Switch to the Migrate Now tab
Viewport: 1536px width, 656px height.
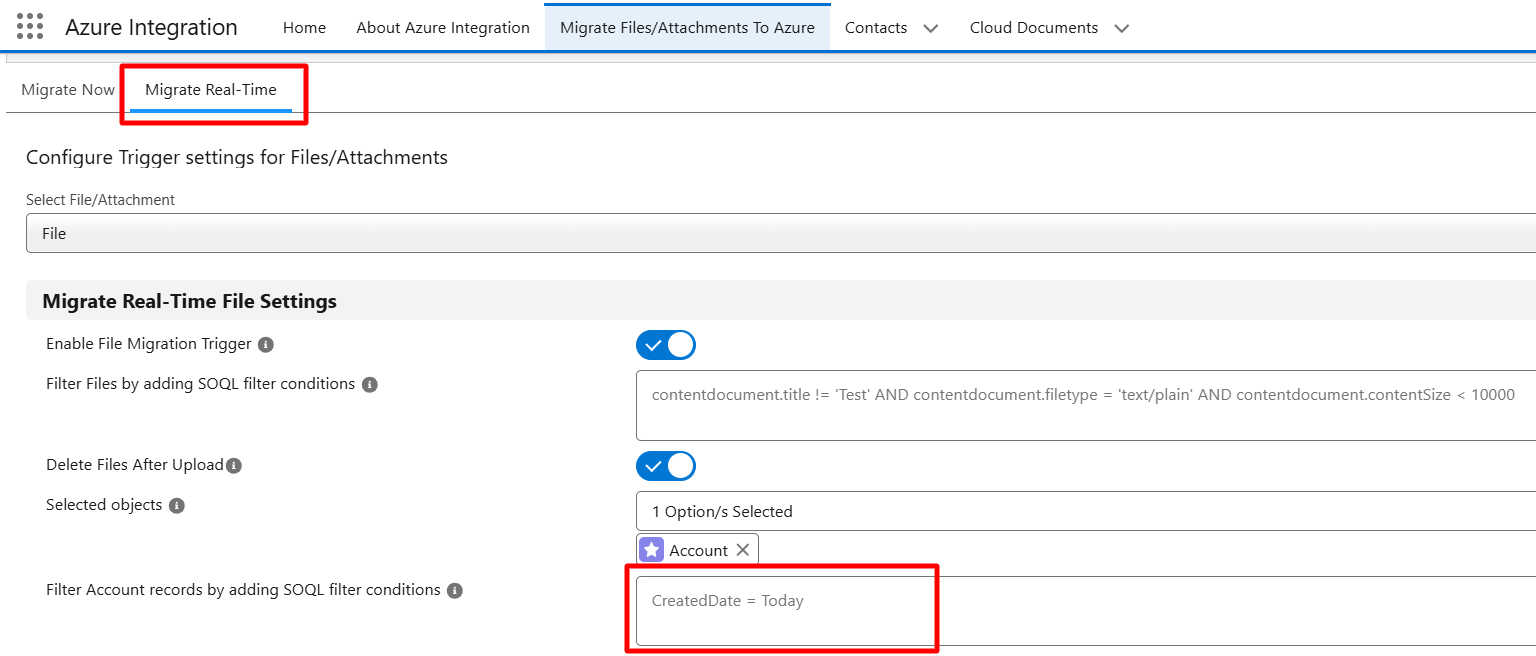pyautogui.click(x=68, y=90)
